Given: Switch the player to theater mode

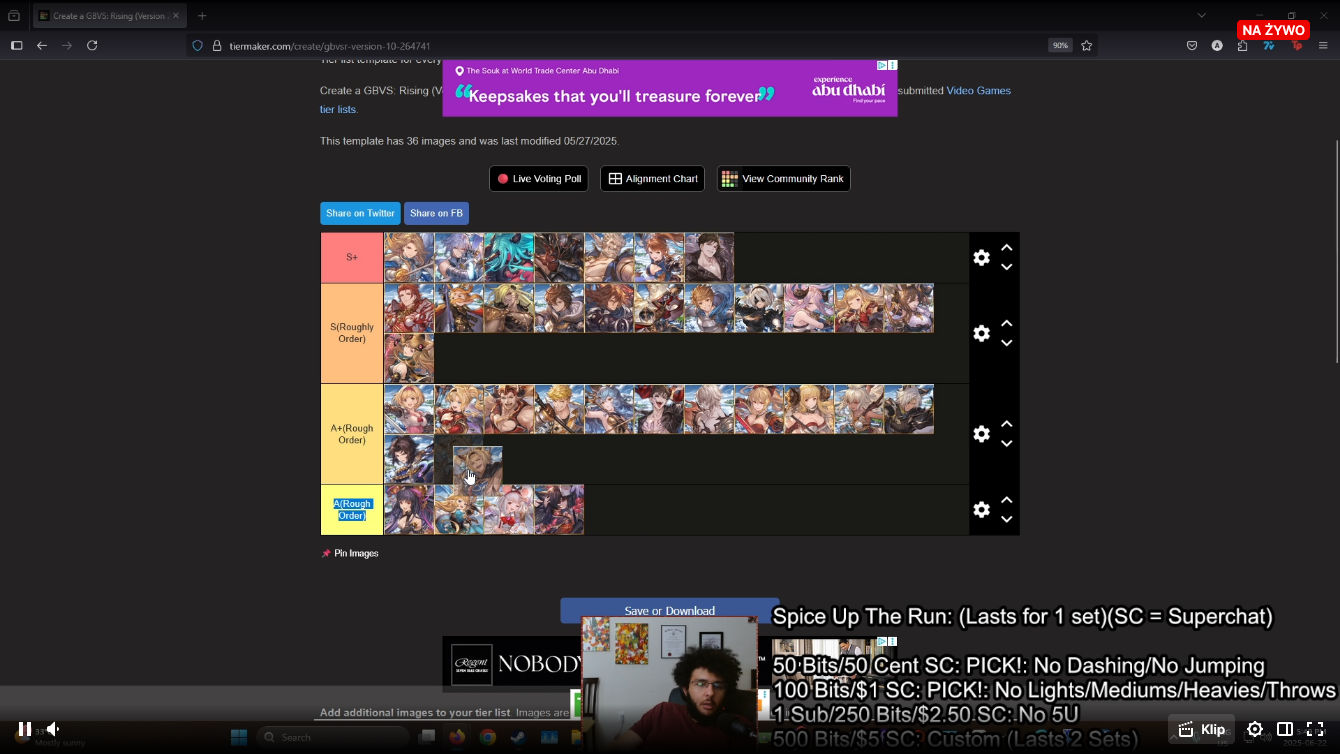Looking at the screenshot, I should [x=1285, y=729].
